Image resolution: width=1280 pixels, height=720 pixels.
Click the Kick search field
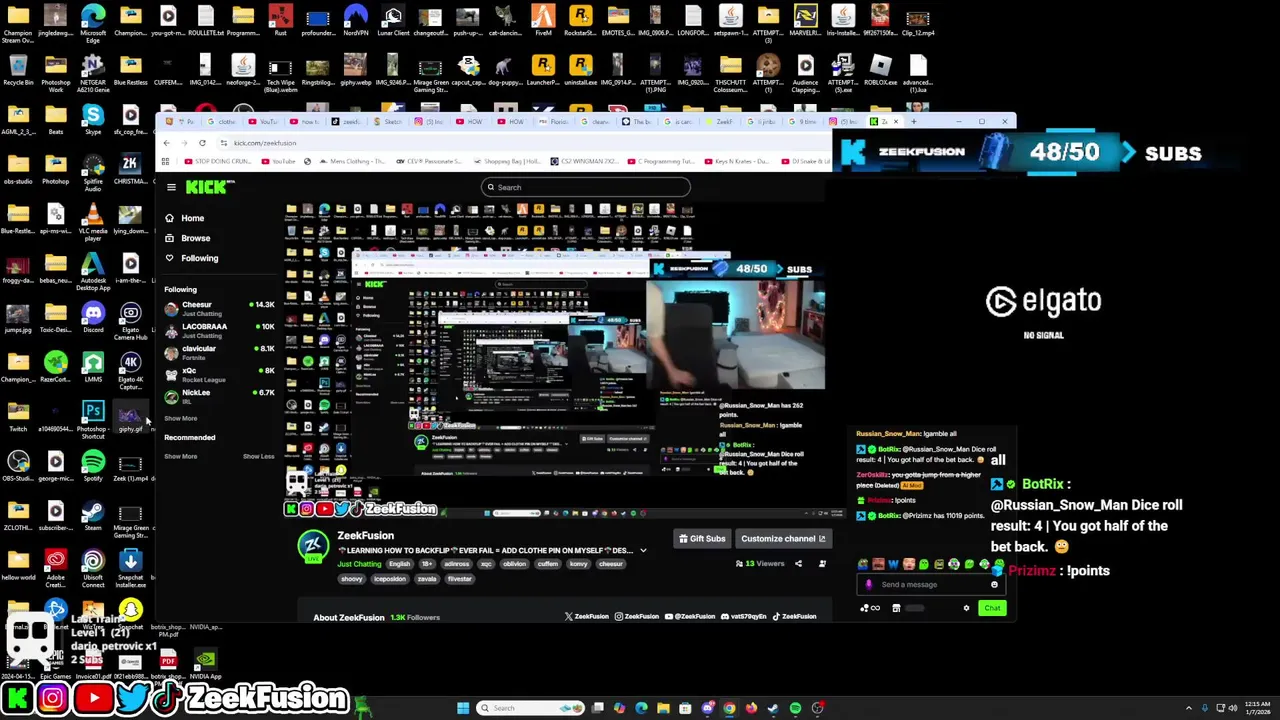[x=586, y=187]
